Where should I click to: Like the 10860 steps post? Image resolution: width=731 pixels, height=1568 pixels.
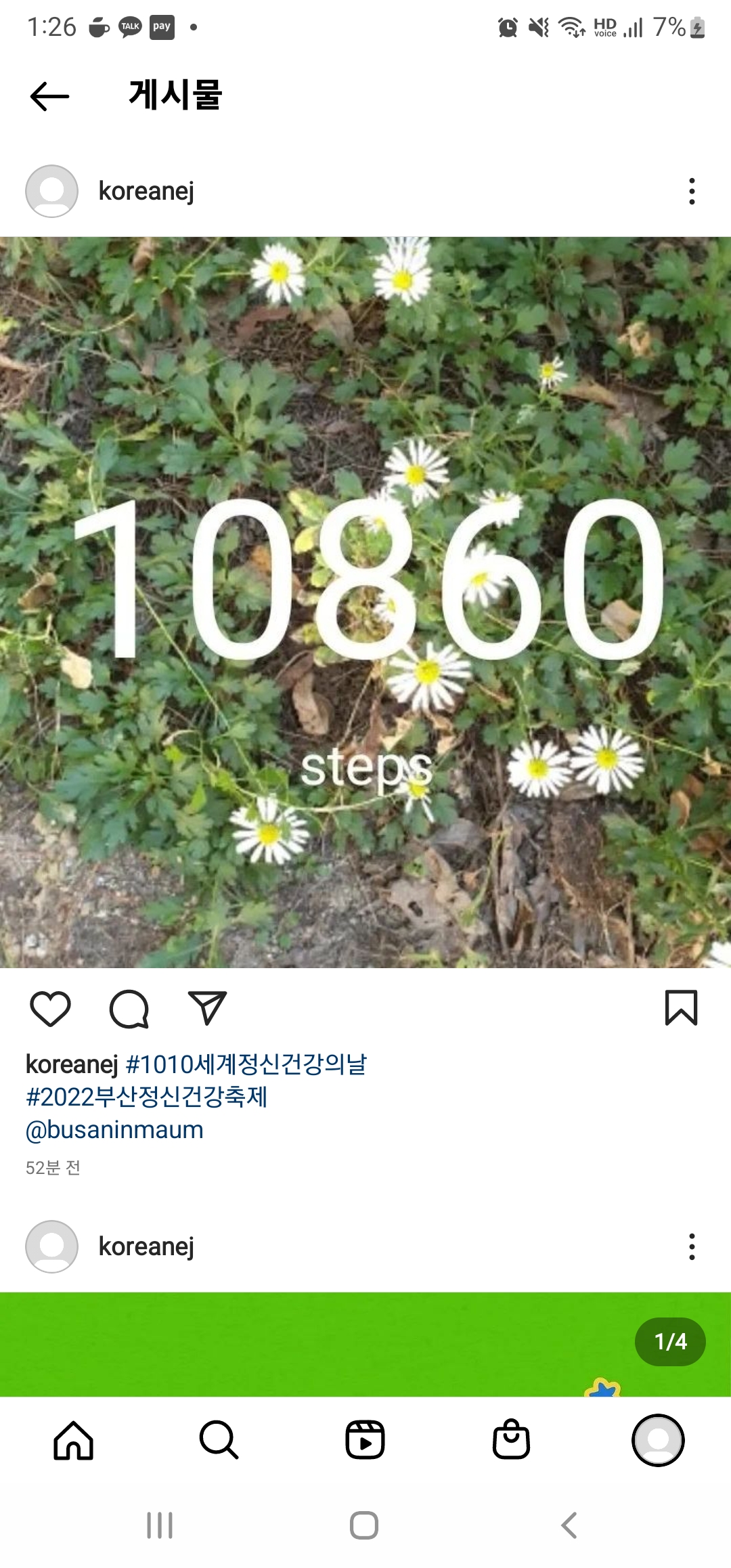(x=51, y=1008)
